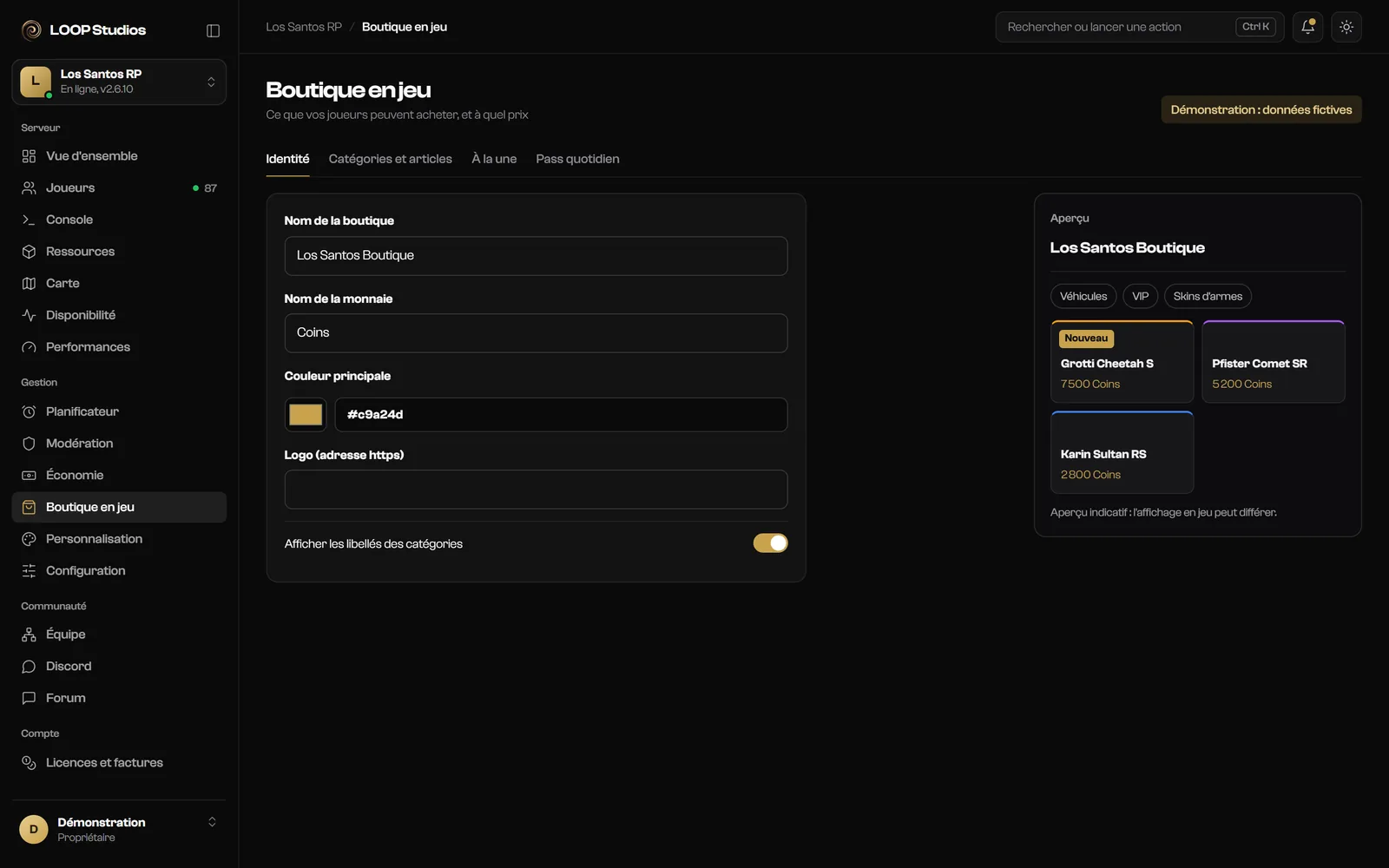Open the Démonstration account menu chevron

tap(212, 822)
